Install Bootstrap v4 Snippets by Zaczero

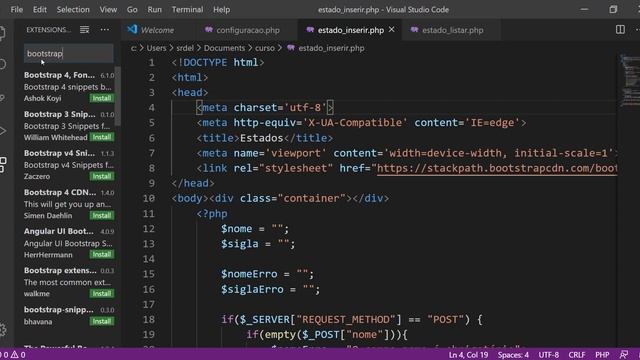coord(102,176)
